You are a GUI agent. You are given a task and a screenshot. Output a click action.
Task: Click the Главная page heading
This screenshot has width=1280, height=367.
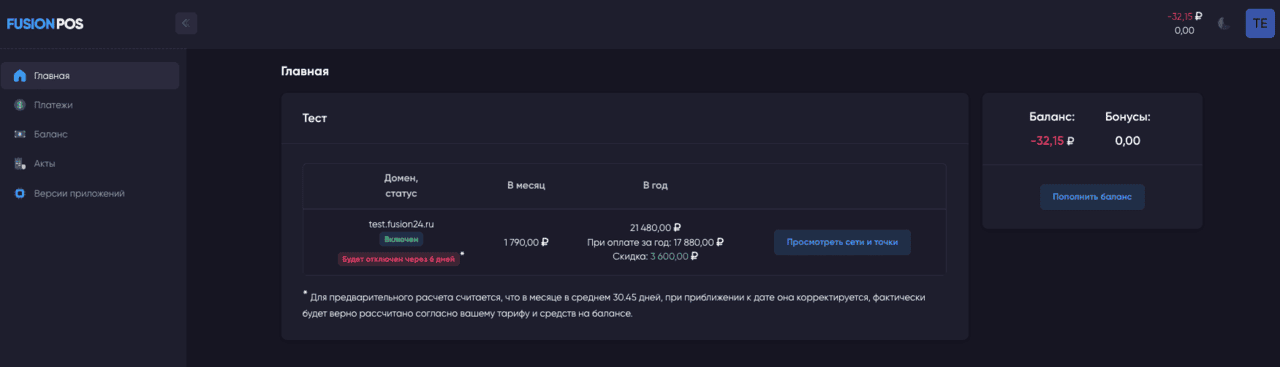click(x=305, y=72)
